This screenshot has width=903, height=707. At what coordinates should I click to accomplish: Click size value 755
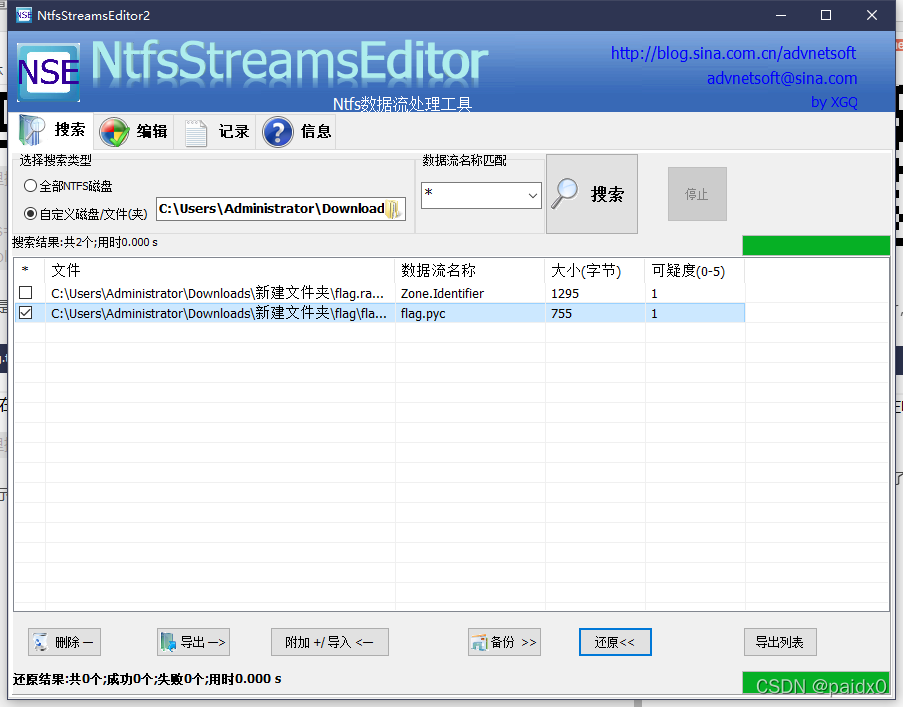[561, 314]
